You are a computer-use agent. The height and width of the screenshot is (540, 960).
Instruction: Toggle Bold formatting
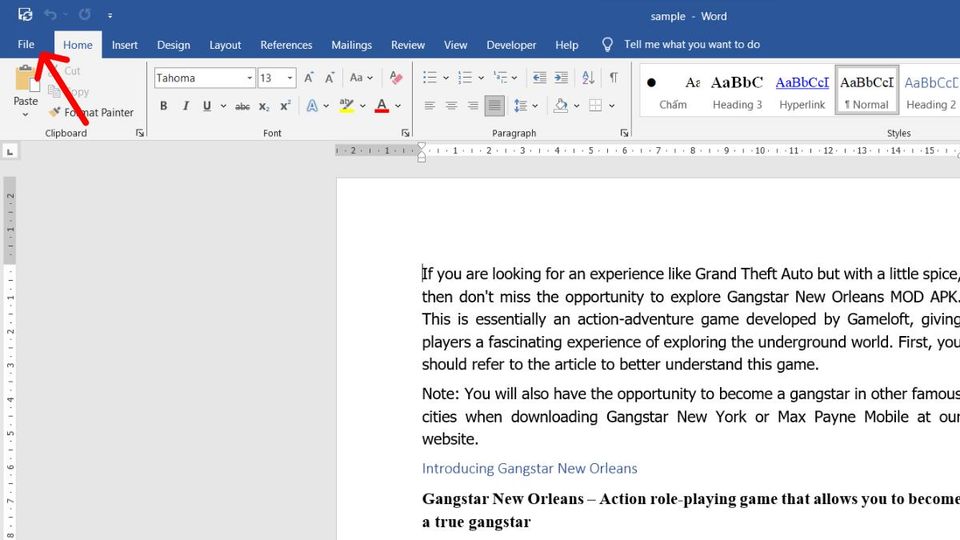click(163, 106)
